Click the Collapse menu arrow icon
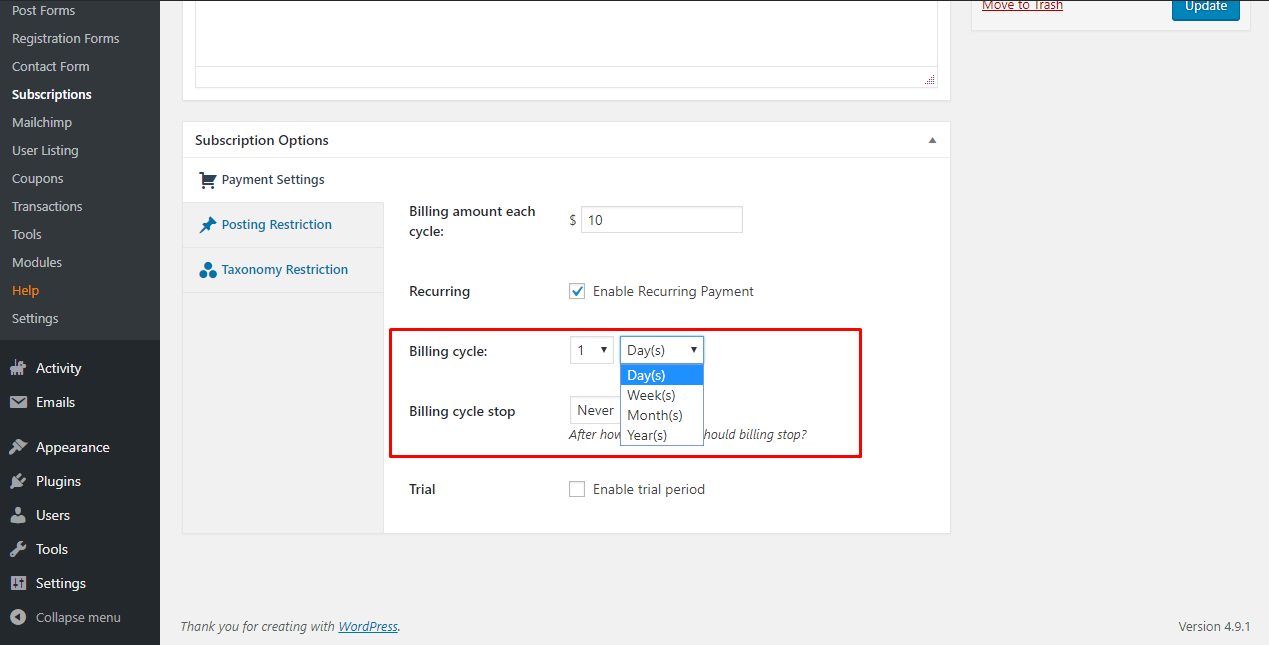 18,617
